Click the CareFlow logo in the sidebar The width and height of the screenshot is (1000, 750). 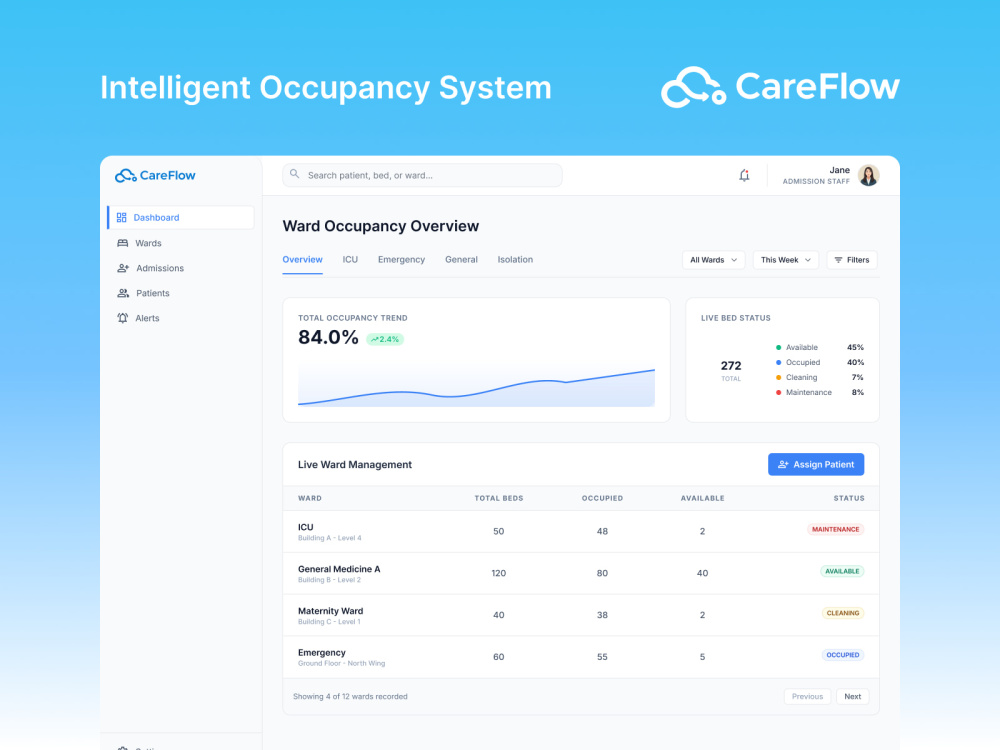(155, 175)
